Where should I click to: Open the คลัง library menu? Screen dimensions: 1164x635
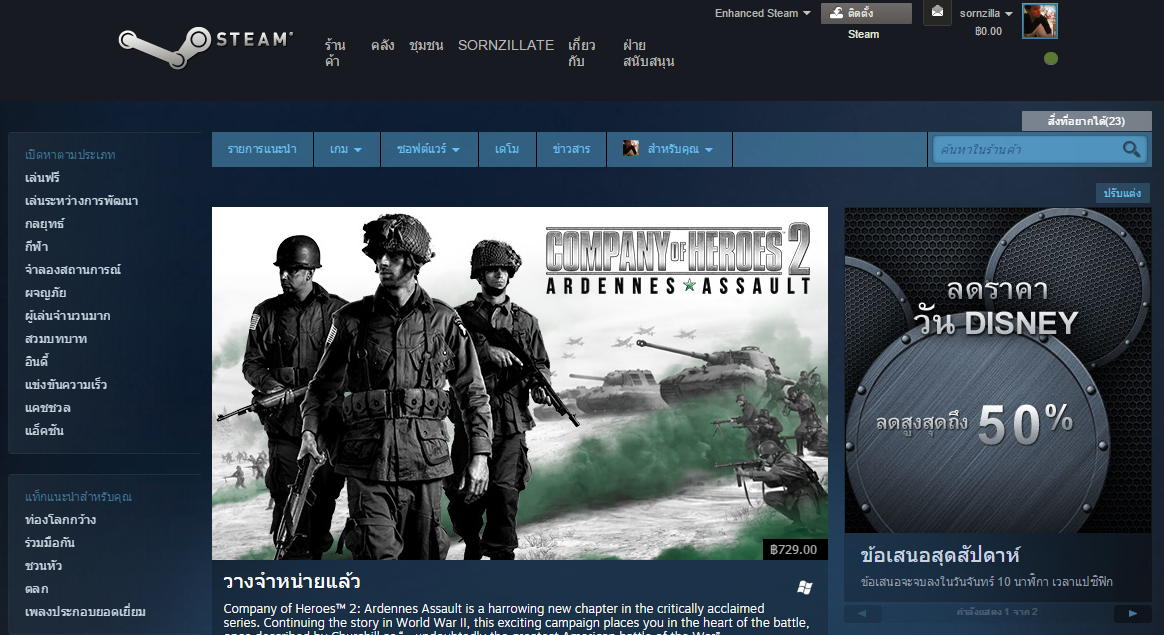pyautogui.click(x=382, y=45)
